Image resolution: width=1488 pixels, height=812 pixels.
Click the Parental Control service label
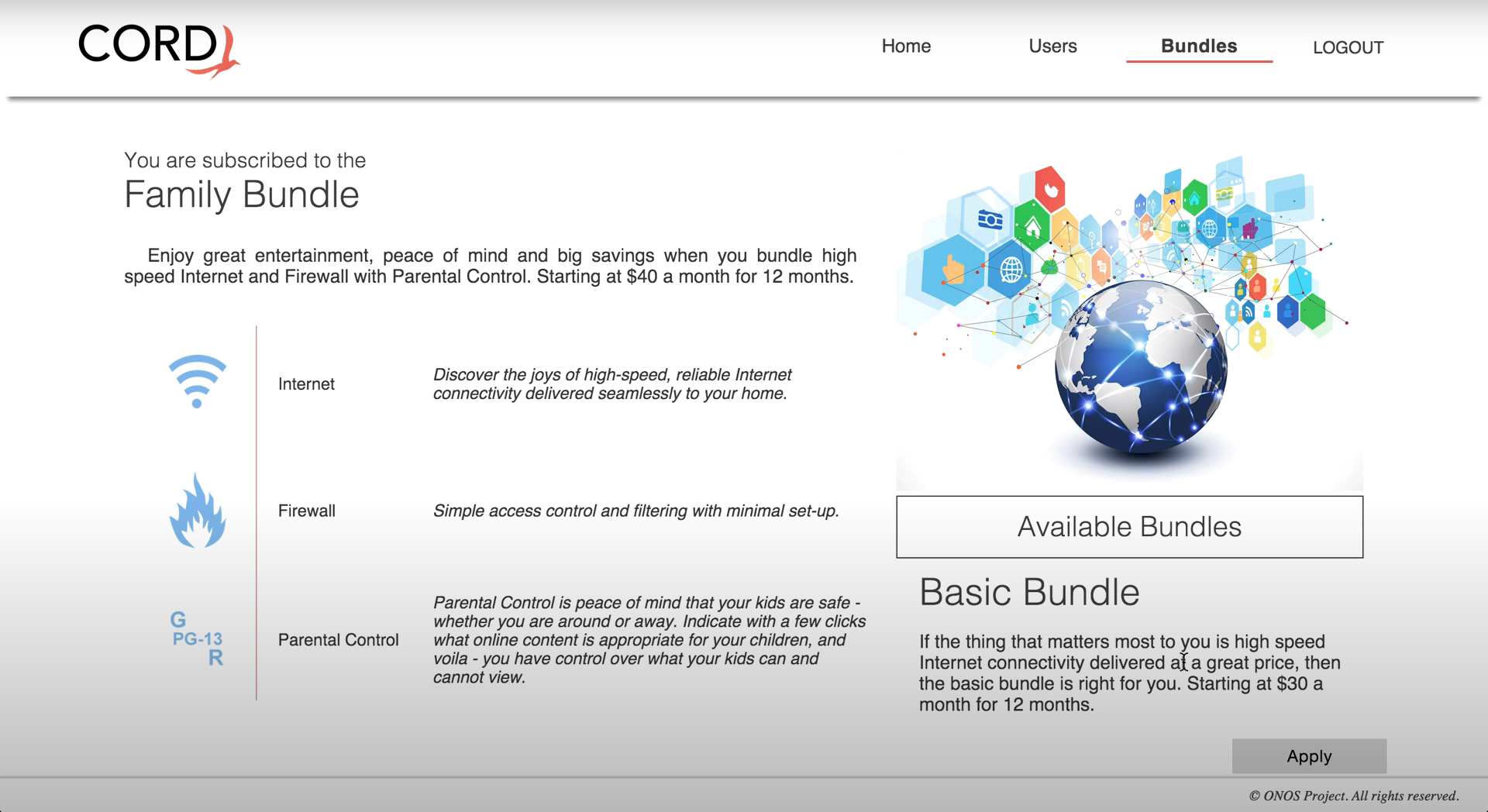click(339, 640)
